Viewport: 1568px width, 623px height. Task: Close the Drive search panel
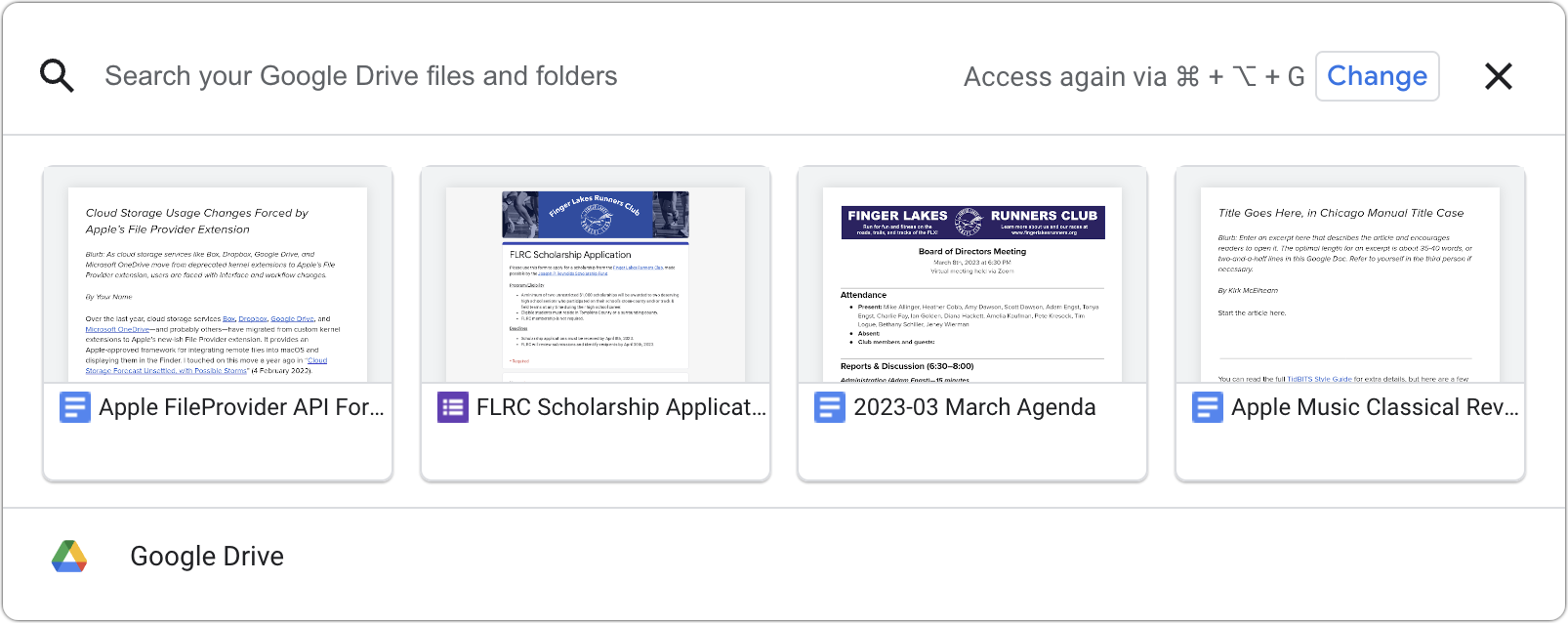click(x=1498, y=76)
